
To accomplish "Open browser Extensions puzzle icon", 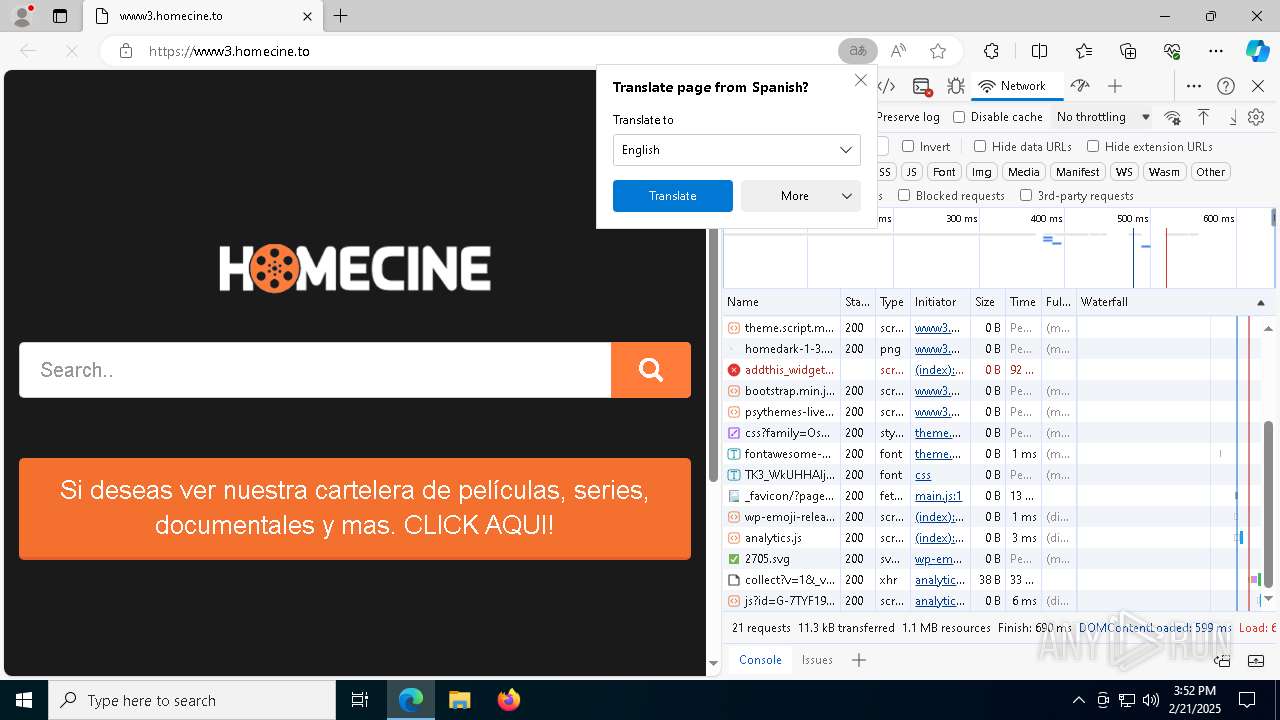I will (x=991, y=51).
